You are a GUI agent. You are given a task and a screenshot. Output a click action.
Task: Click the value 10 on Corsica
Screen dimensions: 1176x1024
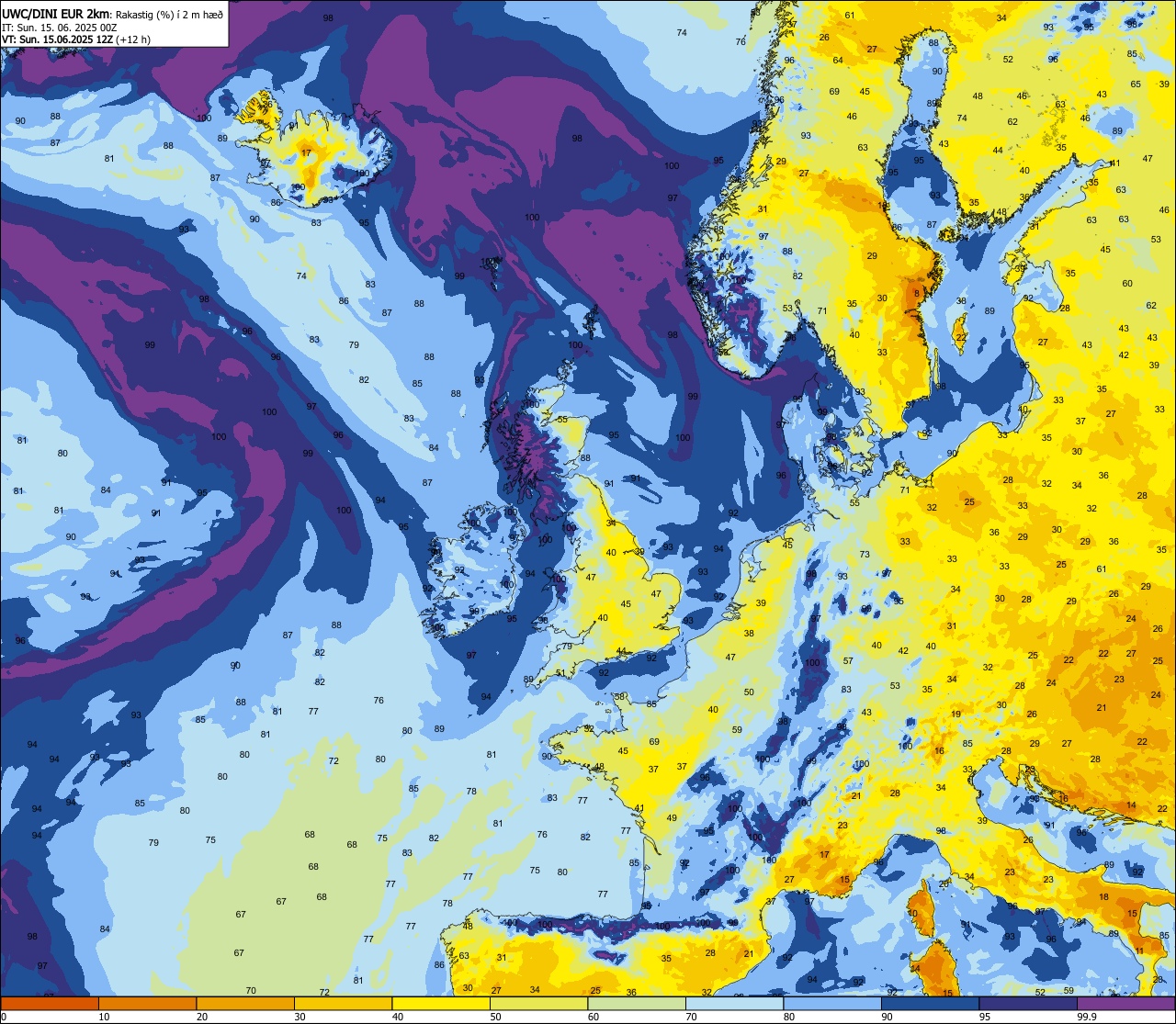pyautogui.click(x=912, y=913)
